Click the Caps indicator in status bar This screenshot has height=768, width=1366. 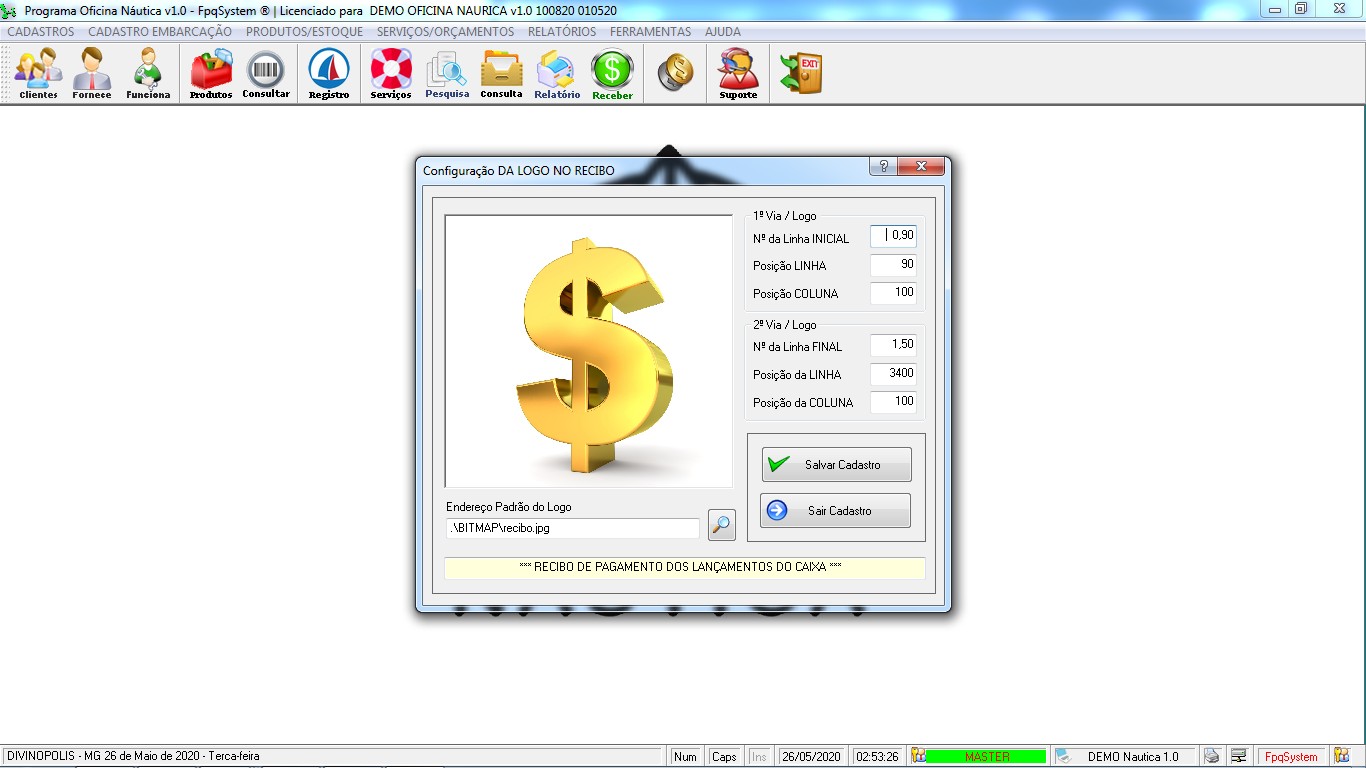[724, 757]
